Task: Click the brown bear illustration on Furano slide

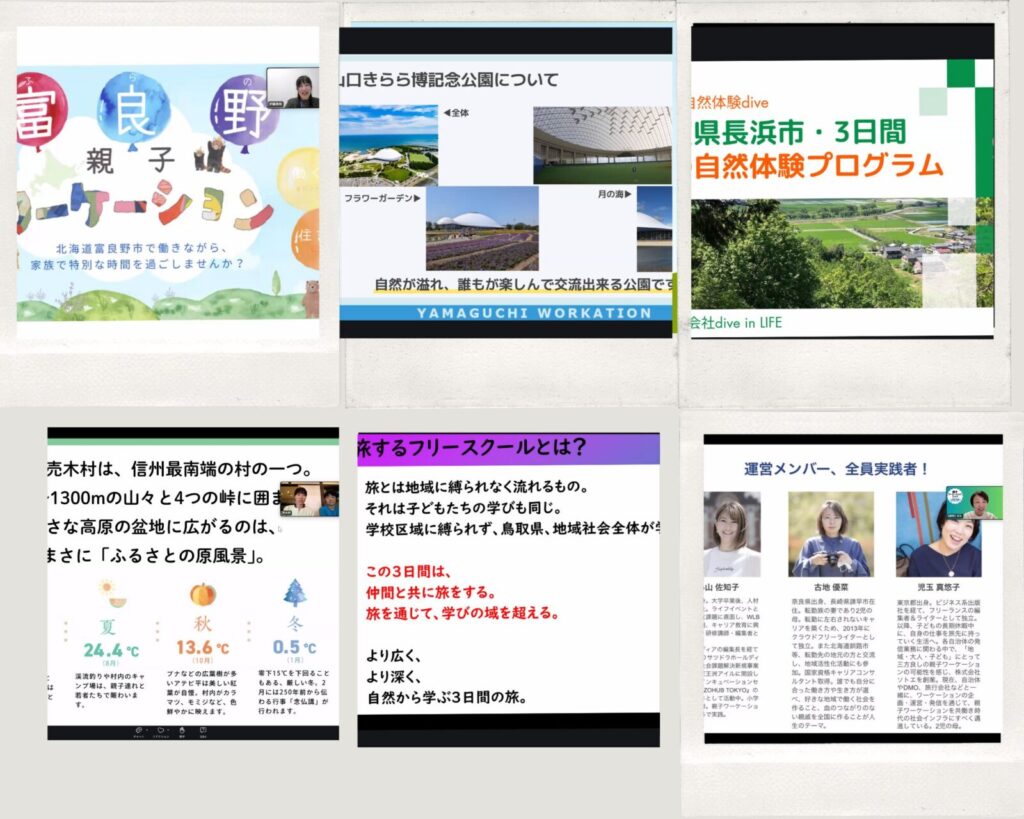Action: pyautogui.click(x=310, y=297)
